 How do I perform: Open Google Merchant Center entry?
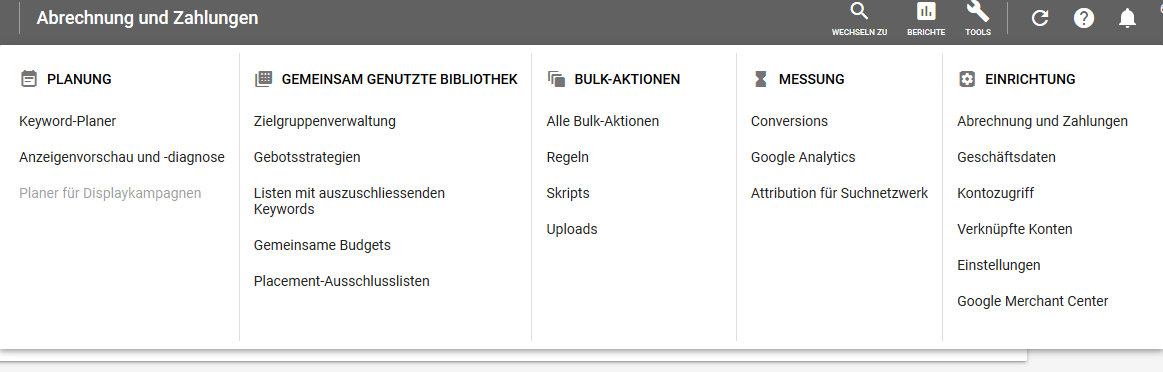pyautogui.click(x=1032, y=302)
